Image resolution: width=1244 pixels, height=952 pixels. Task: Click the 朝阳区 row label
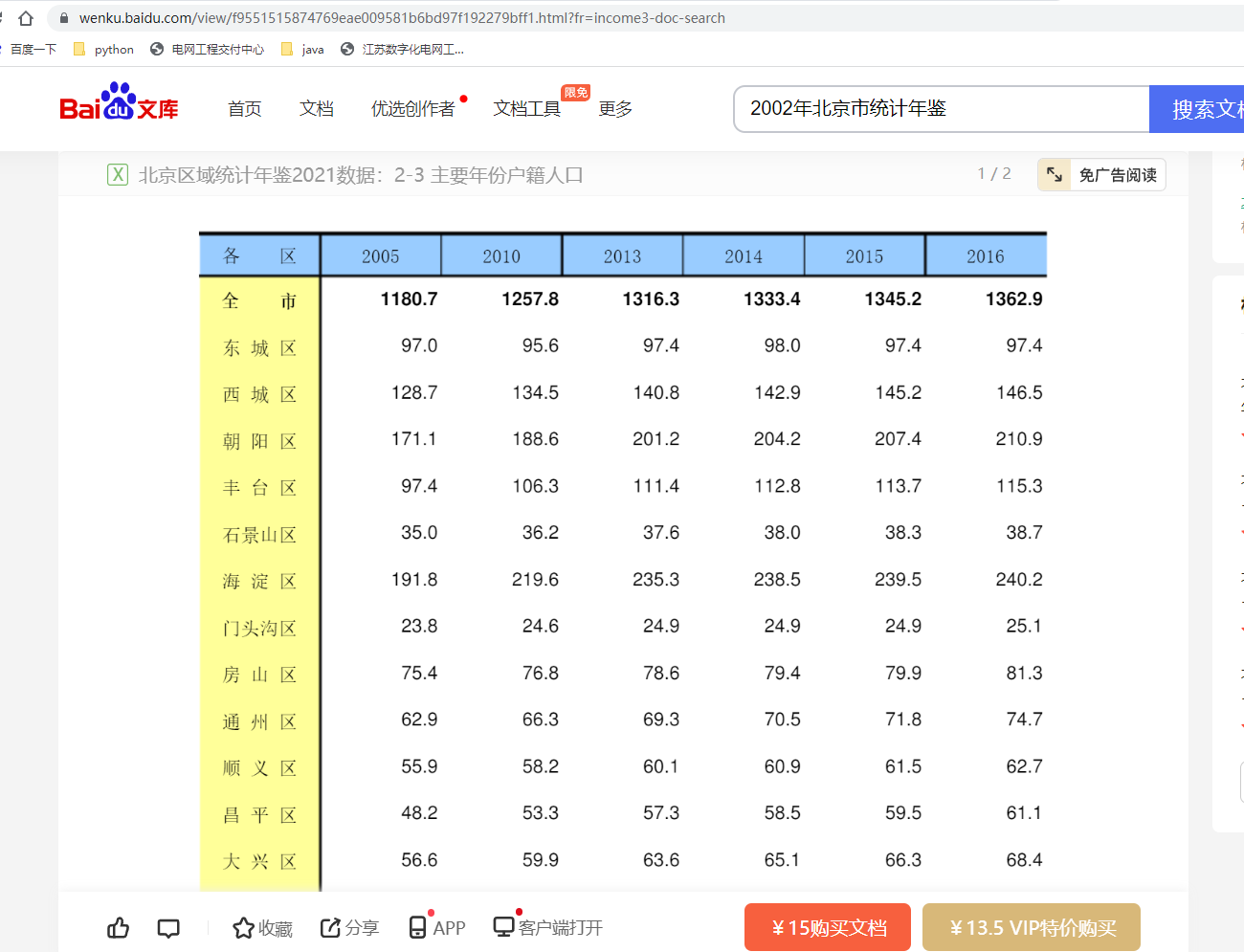point(259,441)
